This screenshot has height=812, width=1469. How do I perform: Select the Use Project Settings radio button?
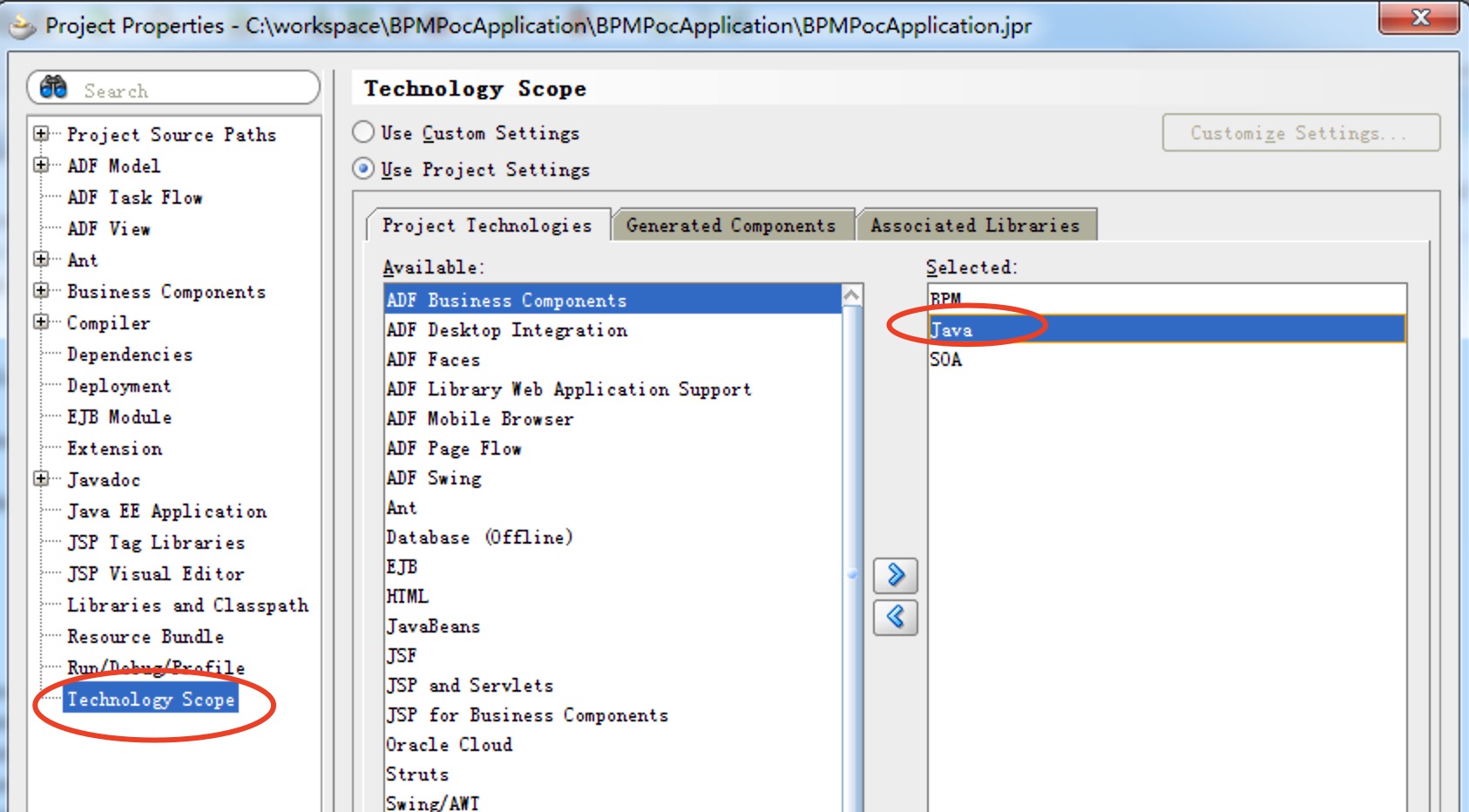363,168
